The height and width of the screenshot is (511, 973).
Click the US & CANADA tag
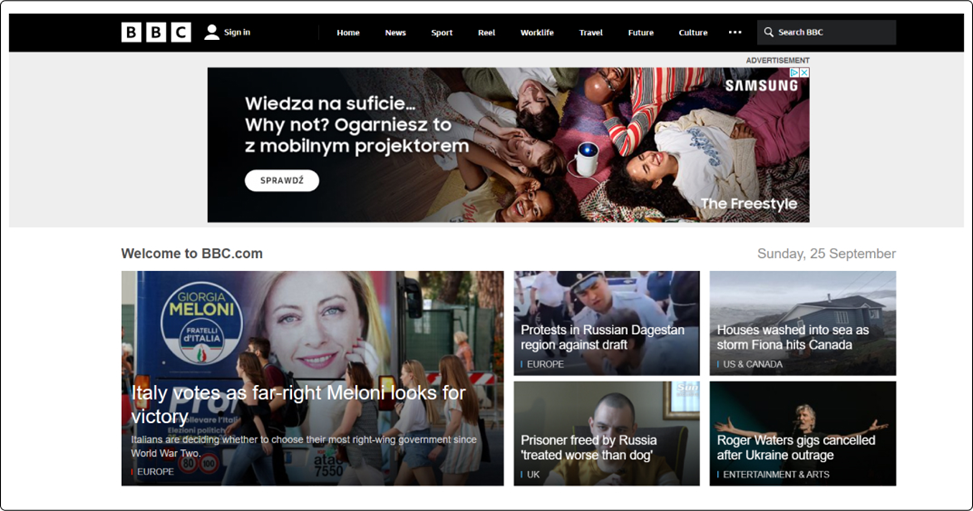tap(753, 364)
